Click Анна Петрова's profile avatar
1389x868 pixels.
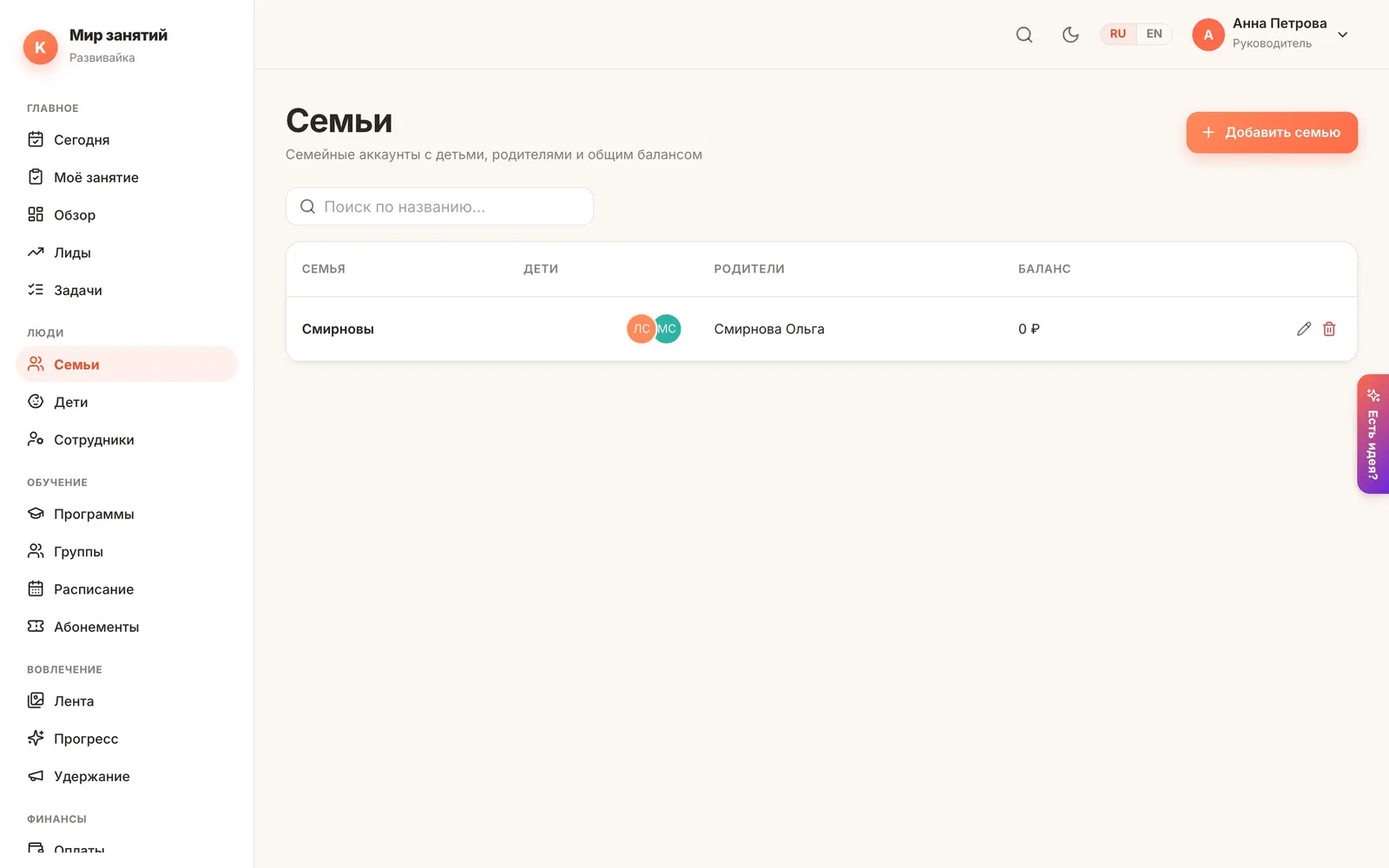[1208, 35]
